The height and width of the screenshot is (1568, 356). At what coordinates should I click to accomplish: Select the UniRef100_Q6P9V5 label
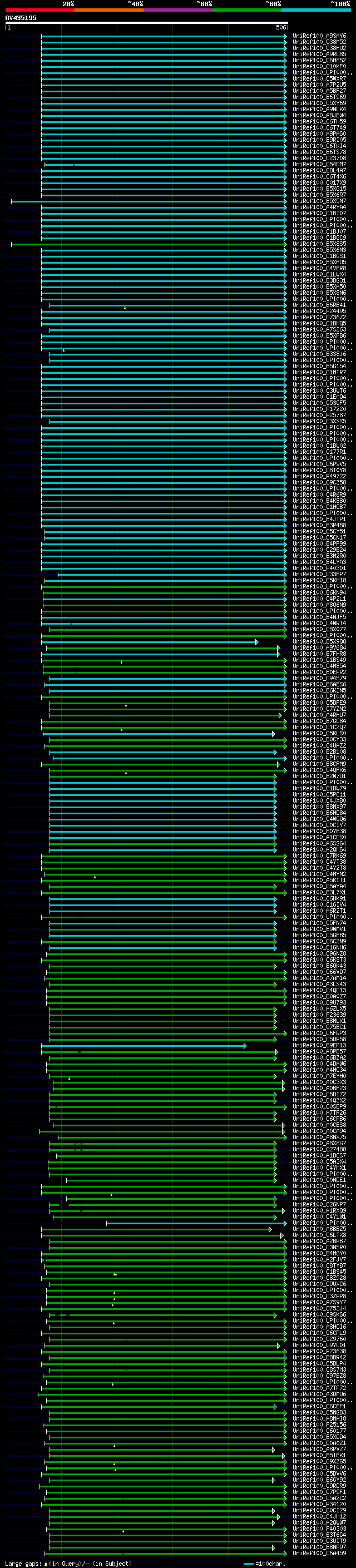tap(319, 464)
